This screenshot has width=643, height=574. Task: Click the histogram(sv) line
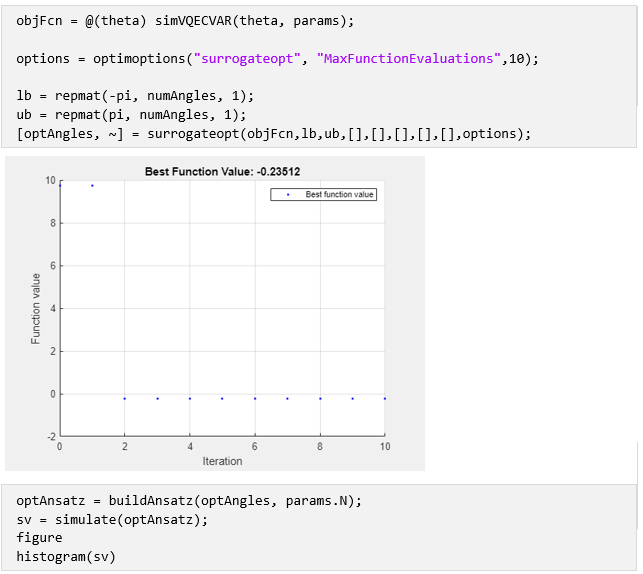pyautogui.click(x=65, y=556)
